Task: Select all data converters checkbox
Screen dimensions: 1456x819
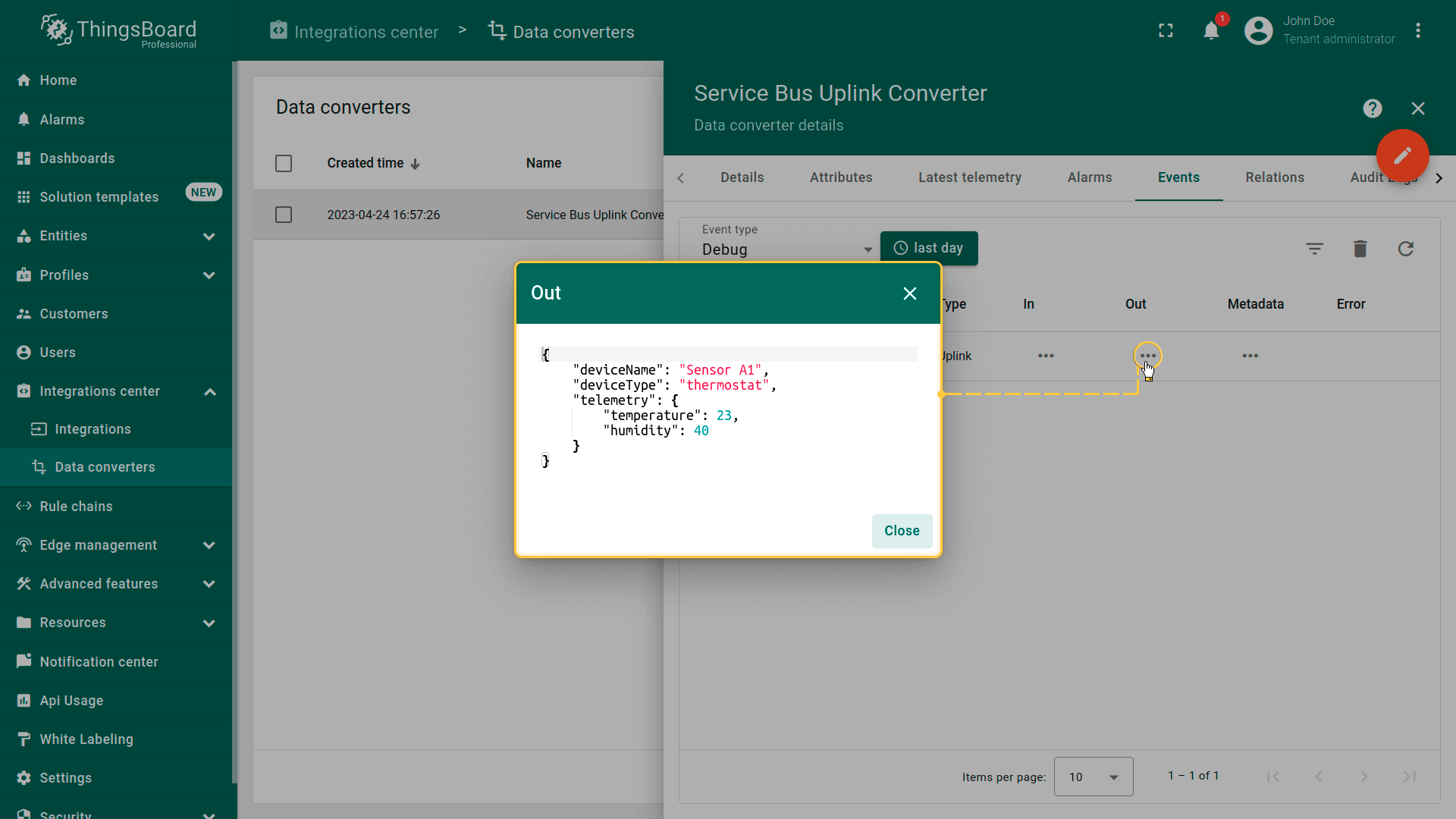Action: (284, 164)
